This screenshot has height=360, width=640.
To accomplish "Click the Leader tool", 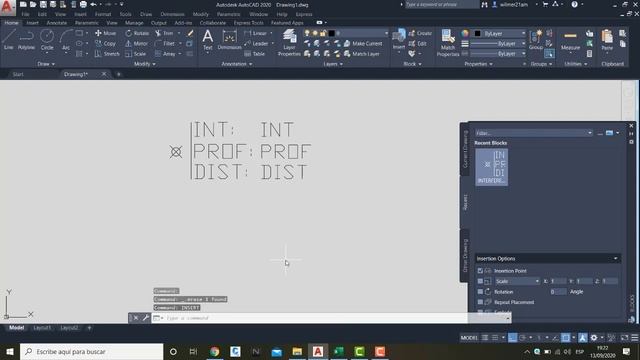I will coord(256,43).
